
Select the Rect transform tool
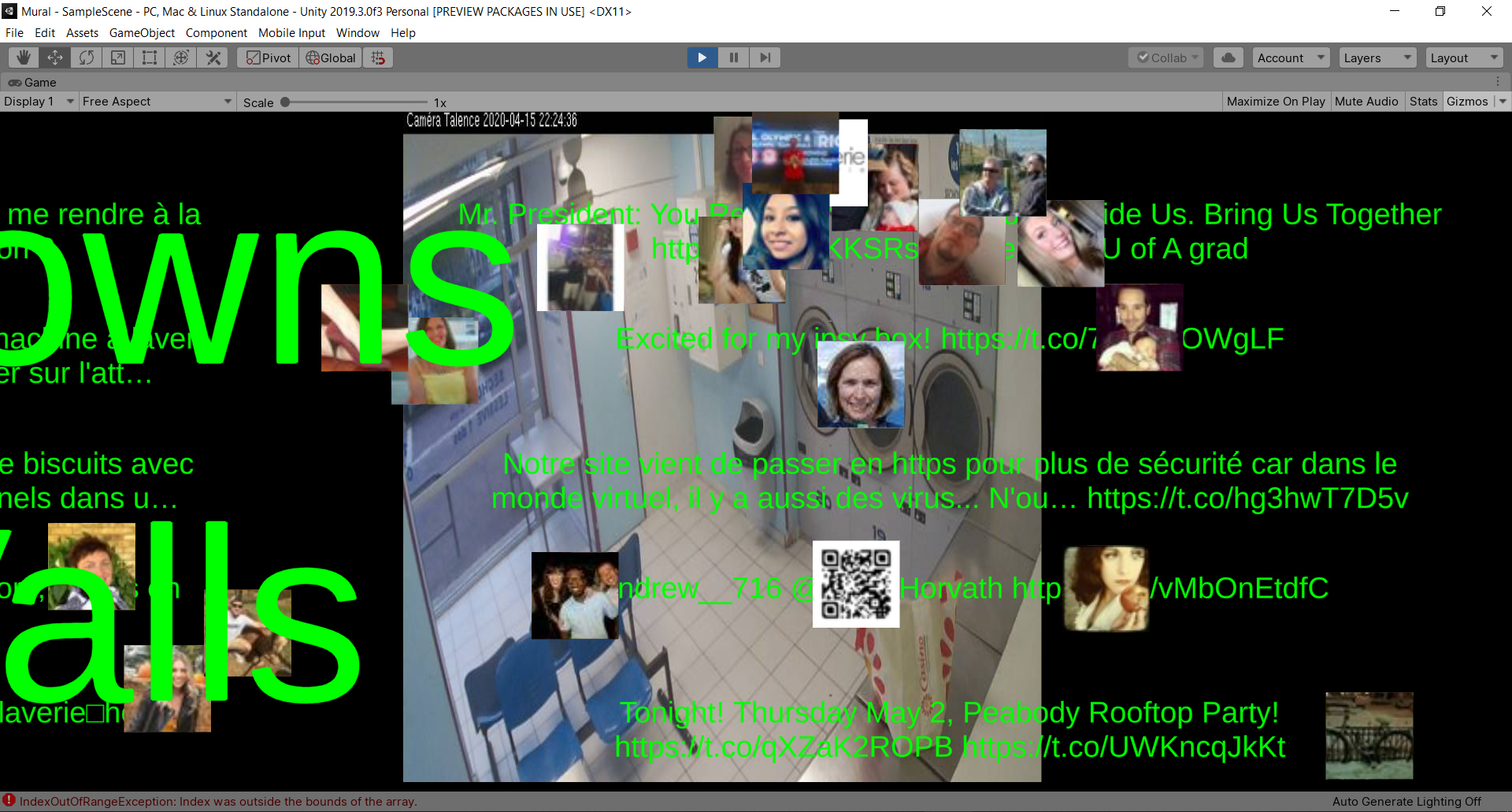click(150, 57)
